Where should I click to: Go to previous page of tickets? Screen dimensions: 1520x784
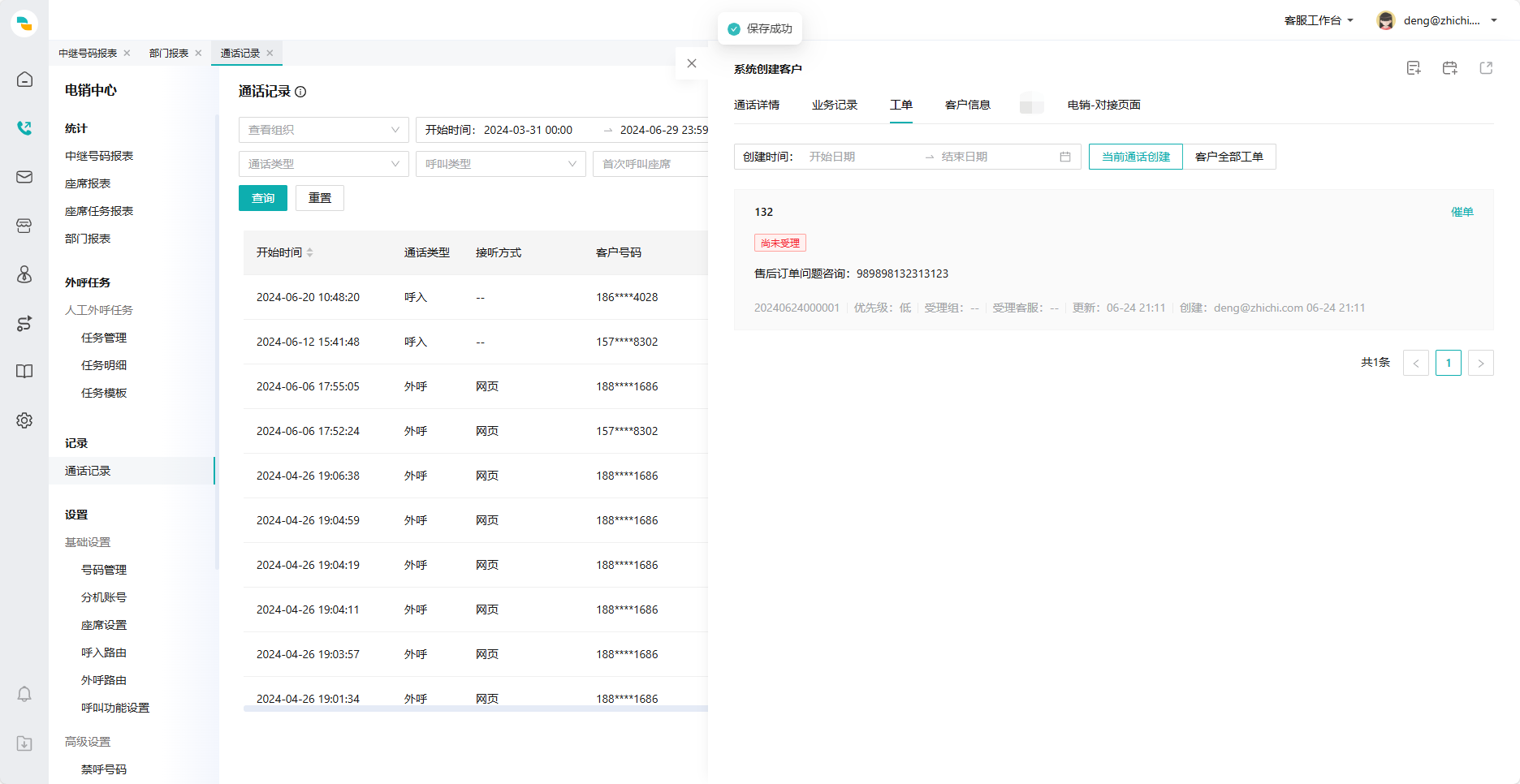click(x=1416, y=363)
